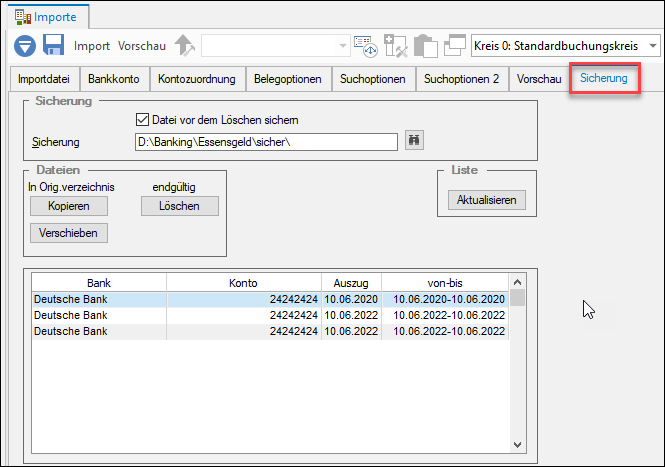The image size is (665, 467).
Task: Click the overlapping windows toolbar icon
Action: pyautogui.click(x=455, y=45)
